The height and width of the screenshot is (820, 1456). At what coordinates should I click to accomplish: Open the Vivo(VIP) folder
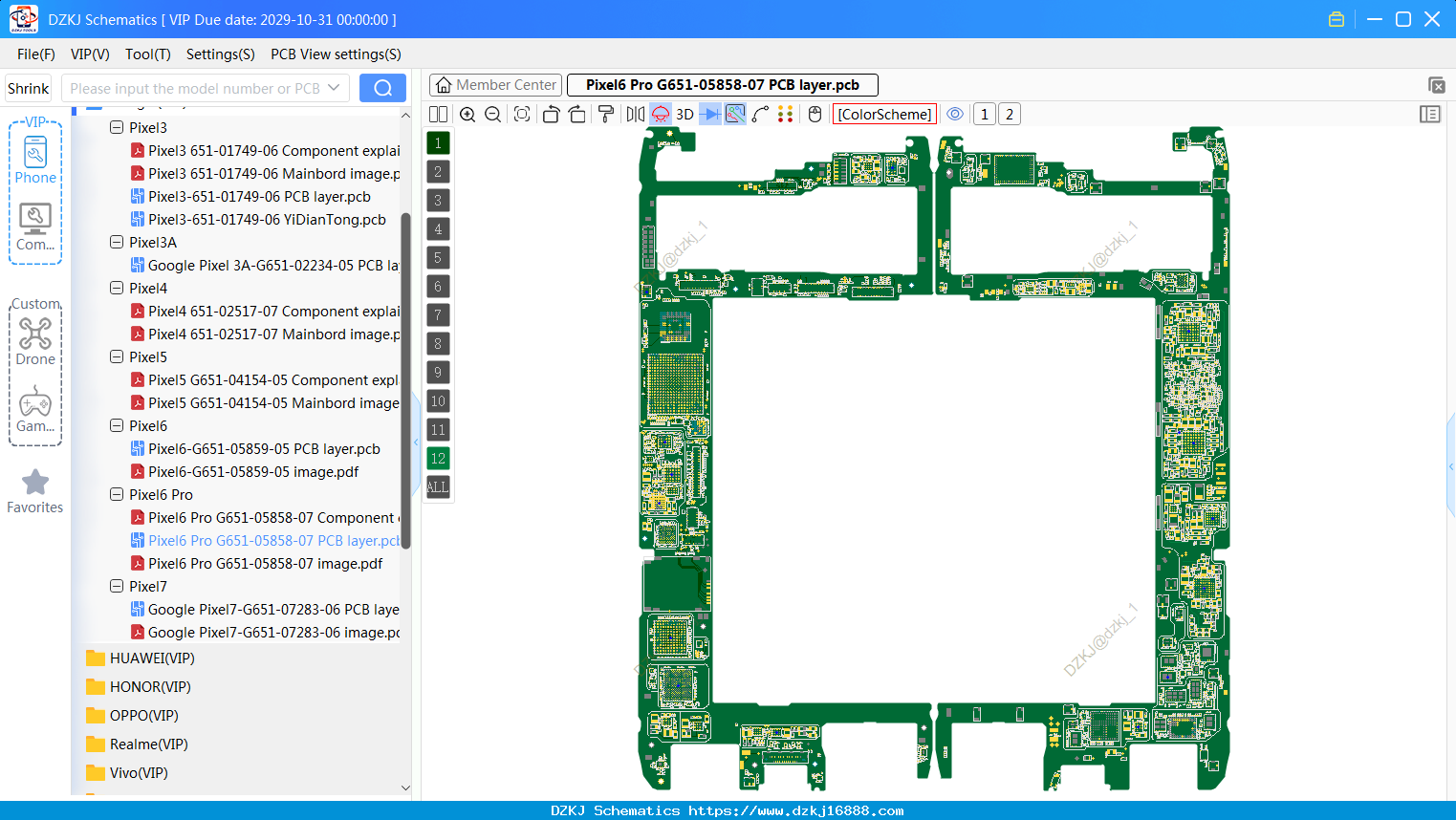point(127,772)
